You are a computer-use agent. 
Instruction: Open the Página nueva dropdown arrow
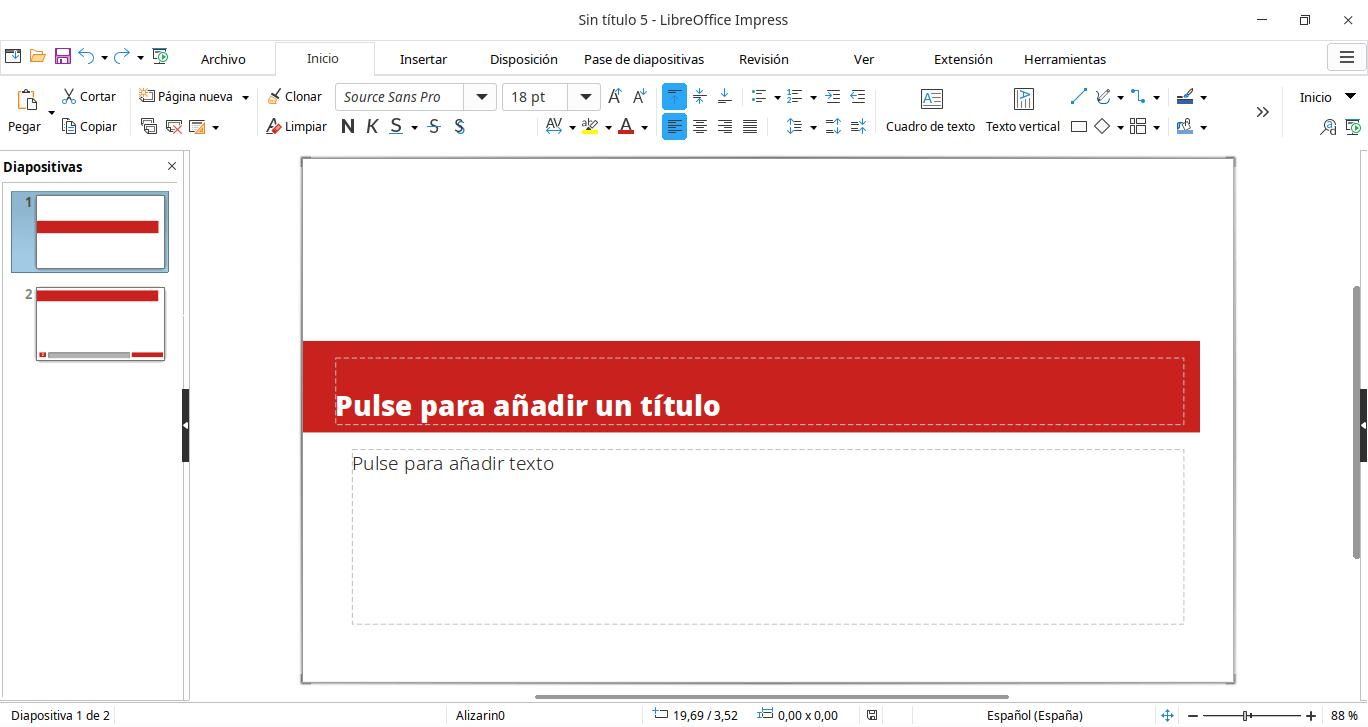(x=245, y=98)
